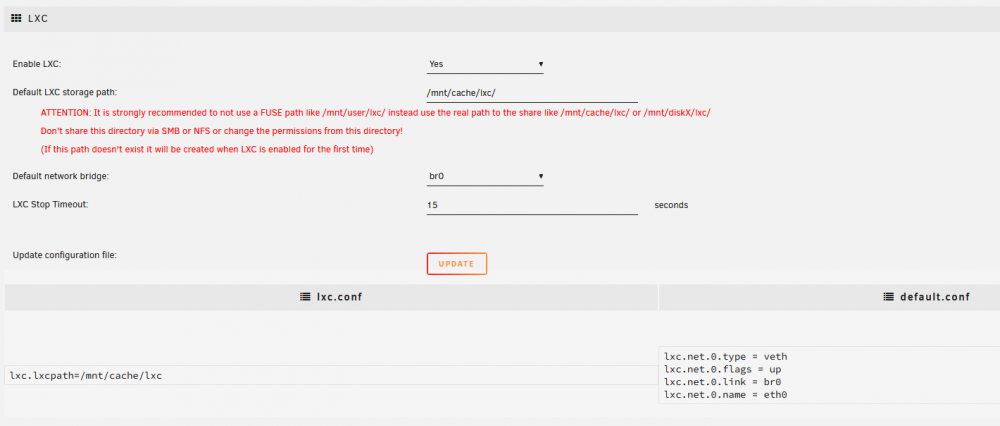Click the 'Update configuration file:' label

pyautogui.click(x=64, y=255)
